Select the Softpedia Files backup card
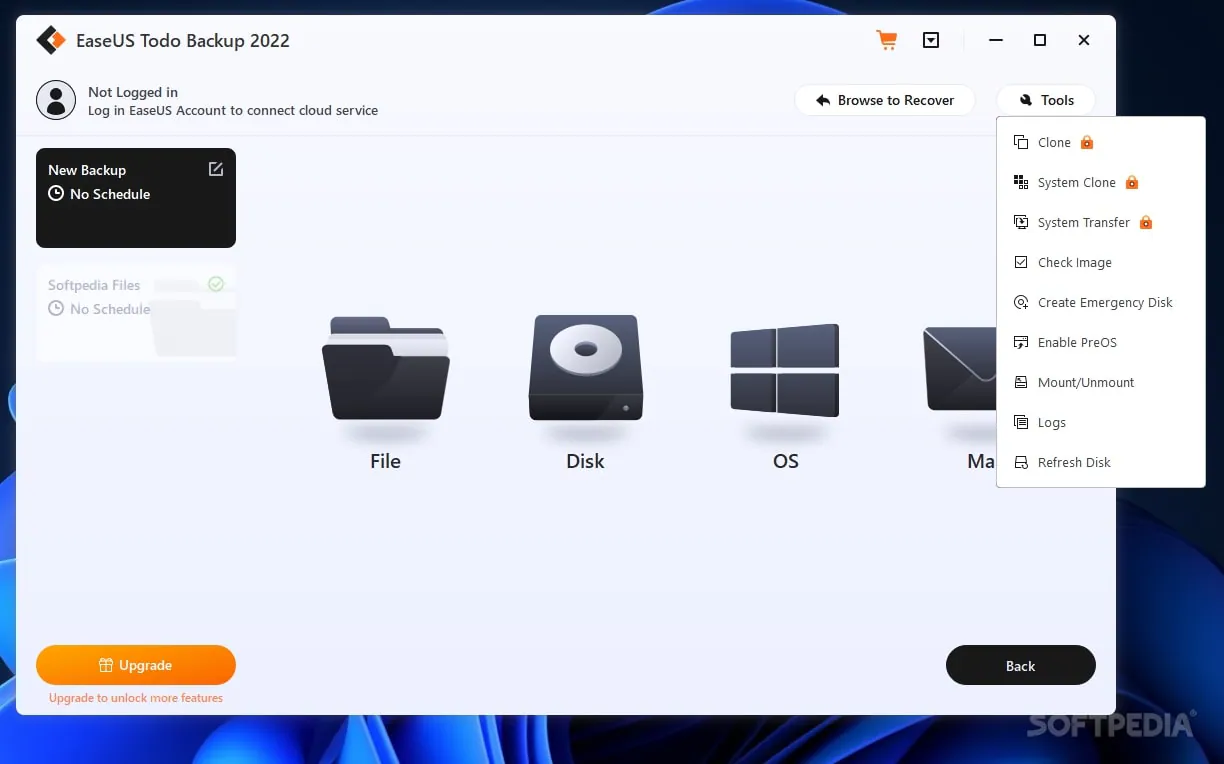The height and width of the screenshot is (764, 1224). pos(136,312)
